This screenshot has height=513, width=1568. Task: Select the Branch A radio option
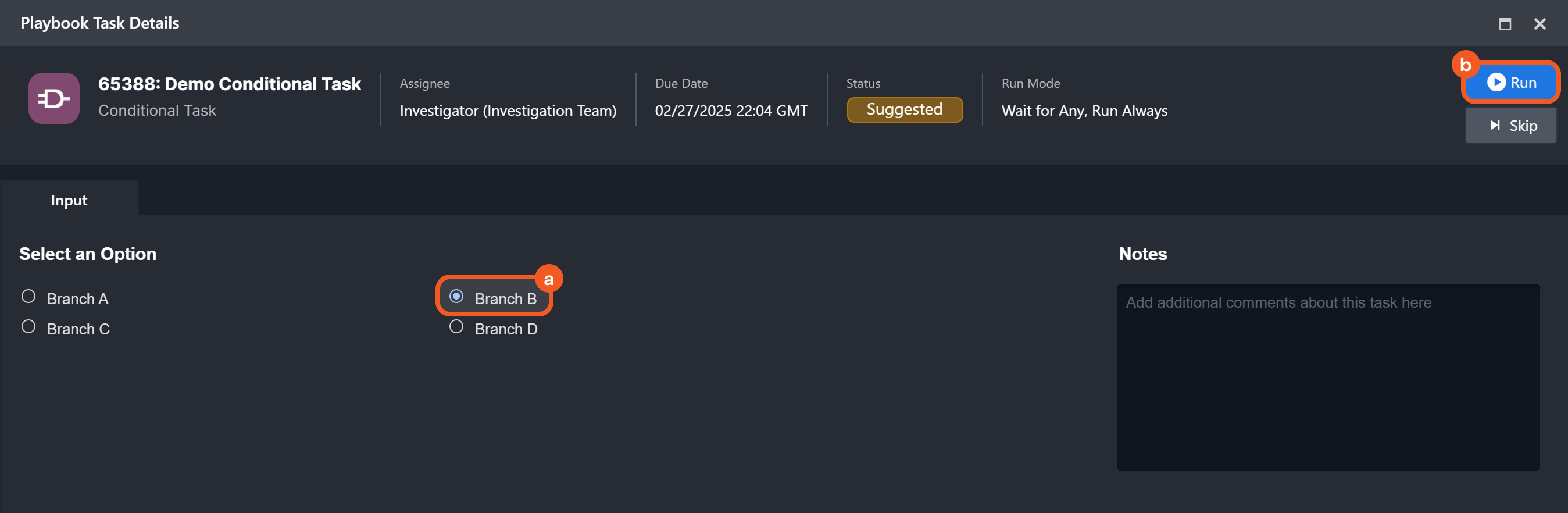pos(28,297)
